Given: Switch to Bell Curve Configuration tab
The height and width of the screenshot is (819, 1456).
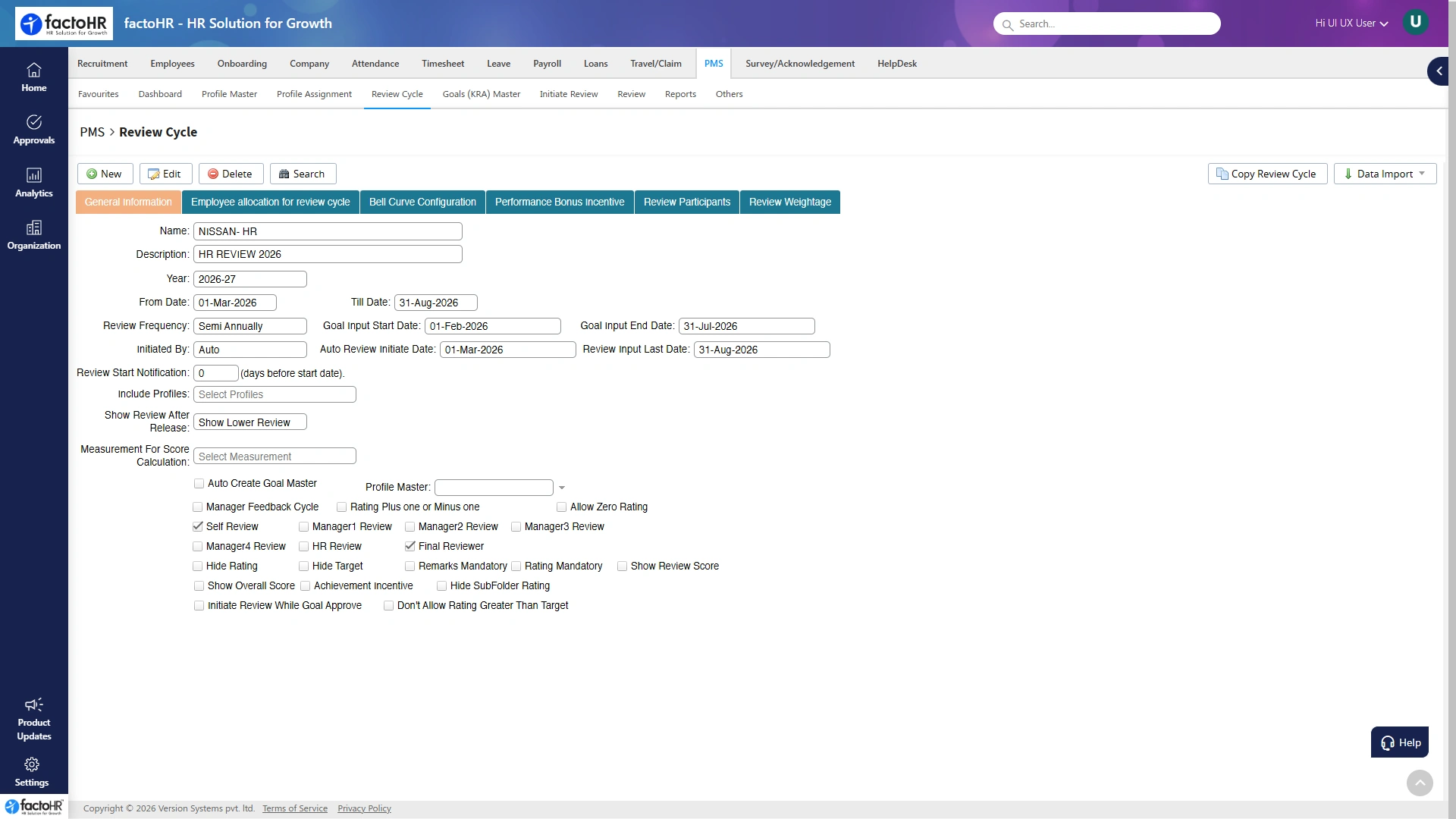Looking at the screenshot, I should click(x=422, y=202).
